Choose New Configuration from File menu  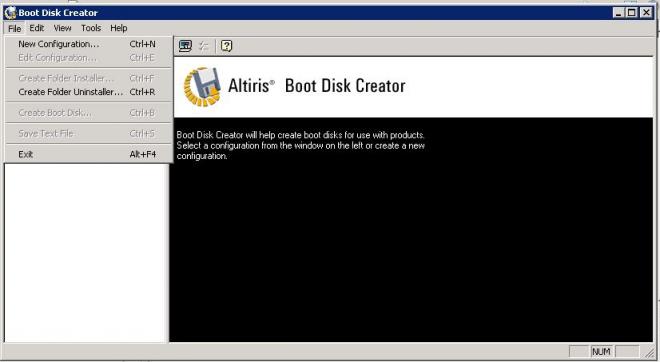tap(88, 44)
